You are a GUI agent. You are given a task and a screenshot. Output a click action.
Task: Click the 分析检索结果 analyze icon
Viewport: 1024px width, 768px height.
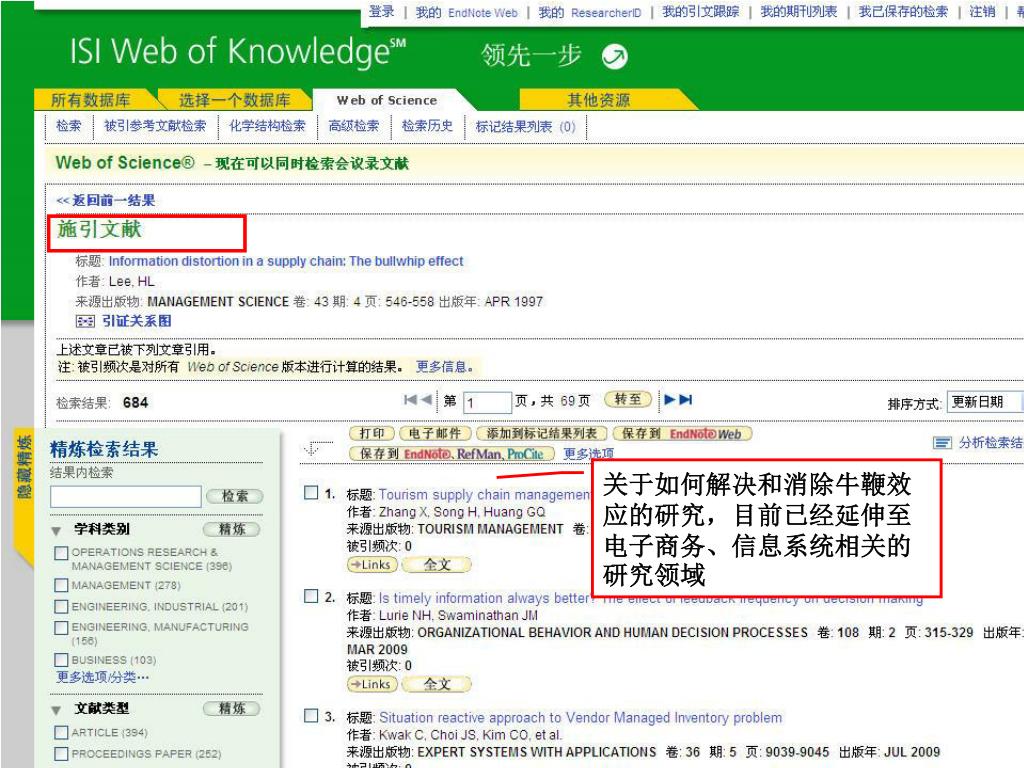tap(942, 443)
